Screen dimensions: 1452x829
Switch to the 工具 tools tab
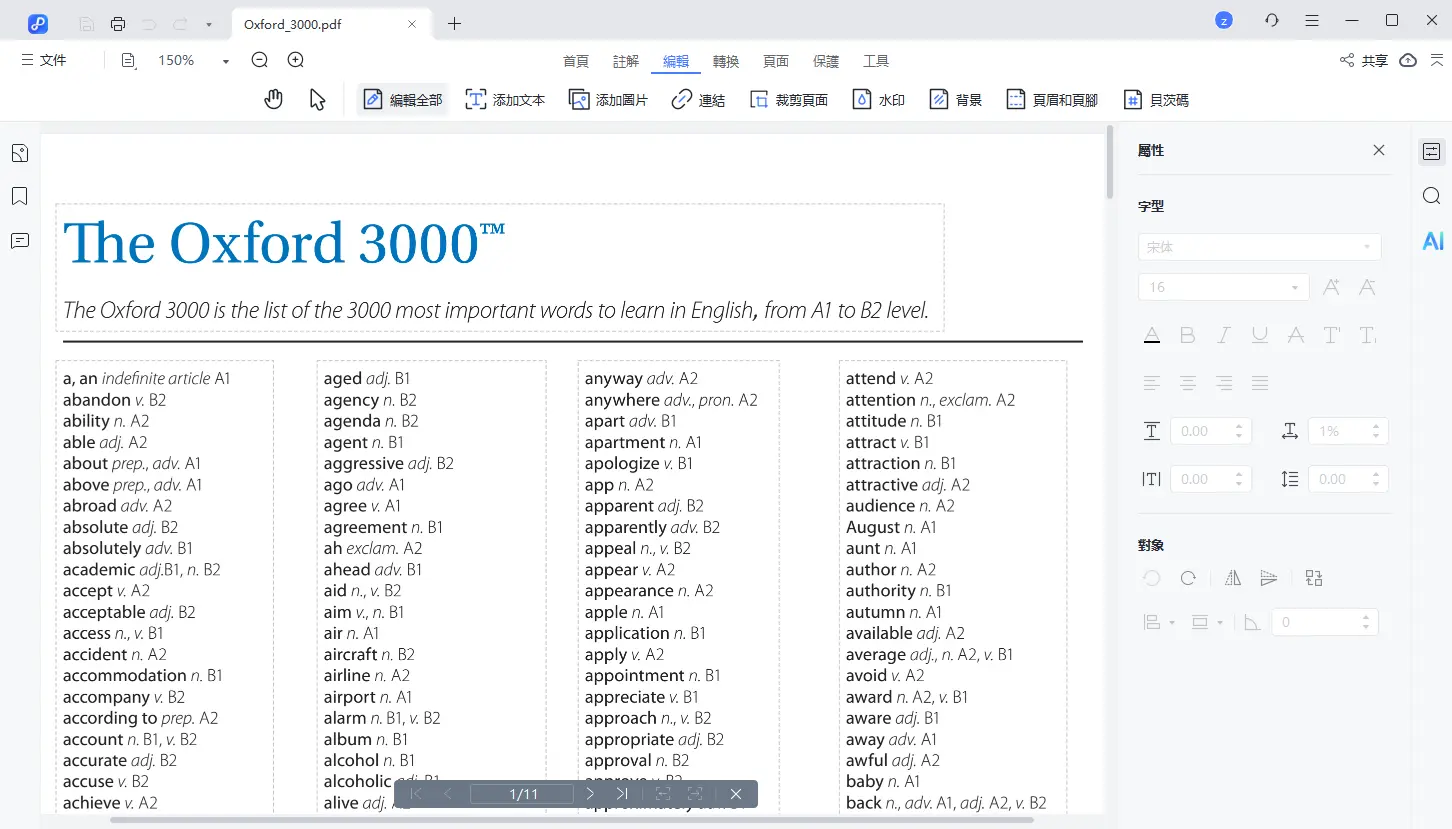point(876,61)
